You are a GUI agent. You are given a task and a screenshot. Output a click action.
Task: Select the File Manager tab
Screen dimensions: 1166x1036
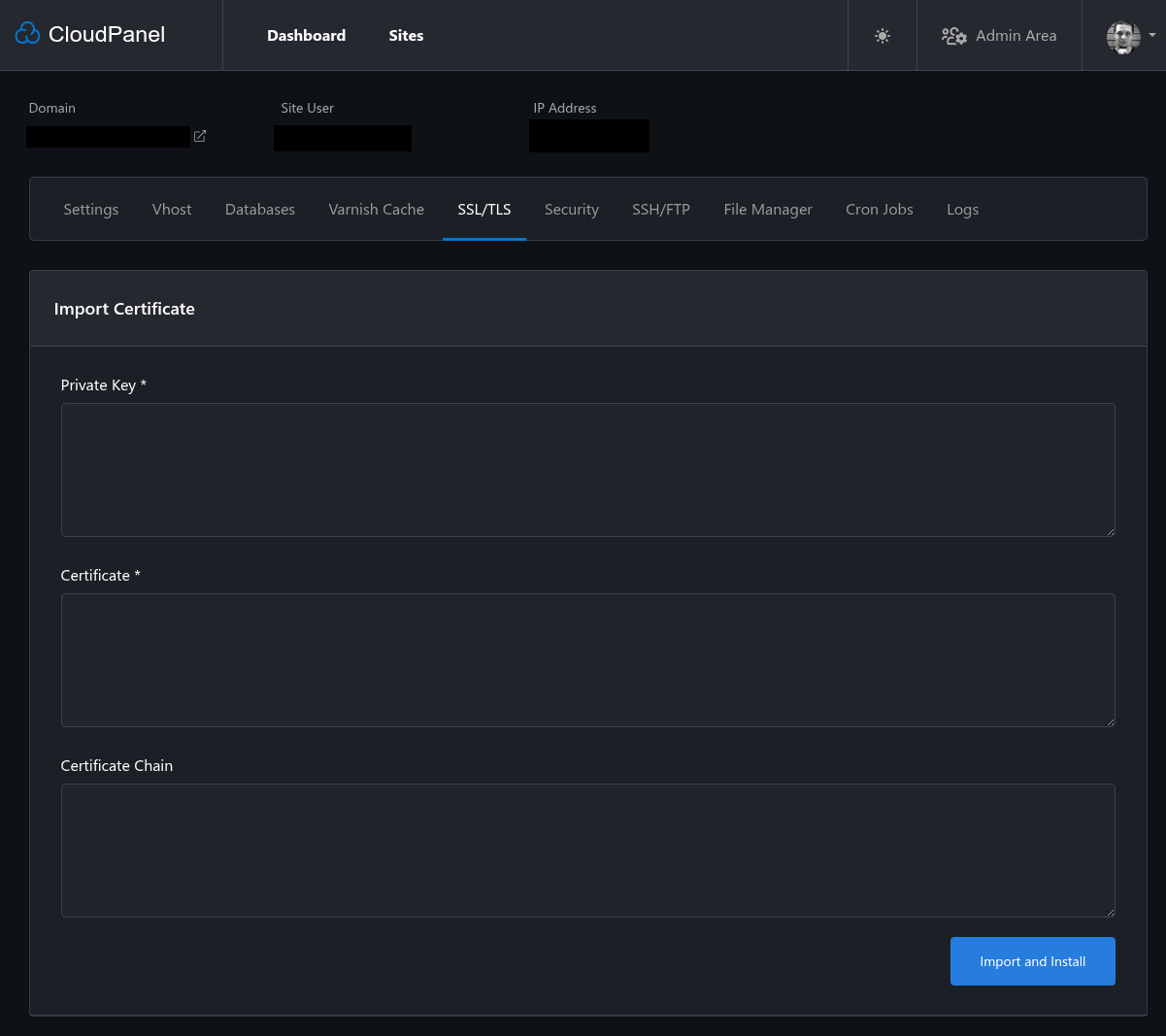(767, 209)
